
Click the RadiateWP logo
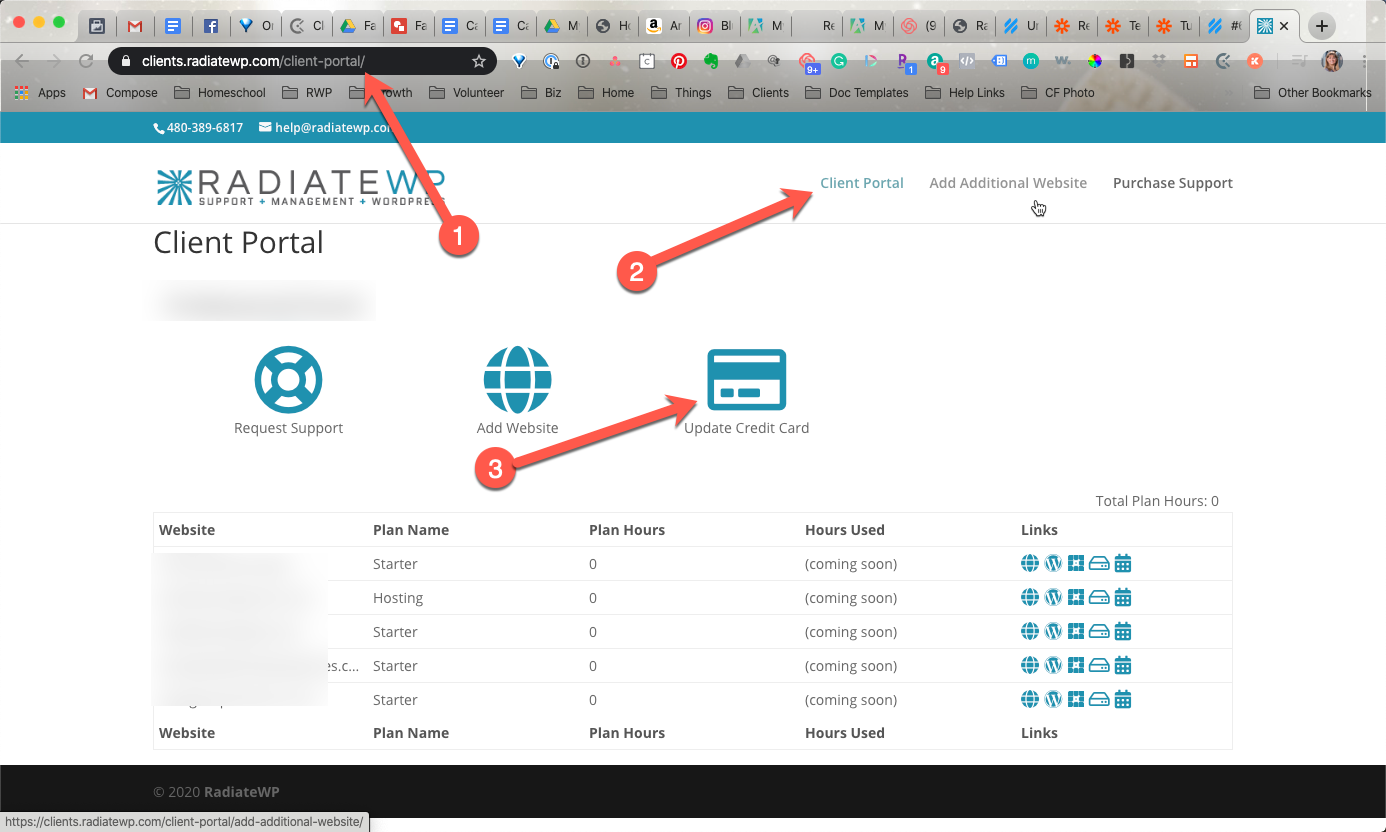tap(300, 187)
